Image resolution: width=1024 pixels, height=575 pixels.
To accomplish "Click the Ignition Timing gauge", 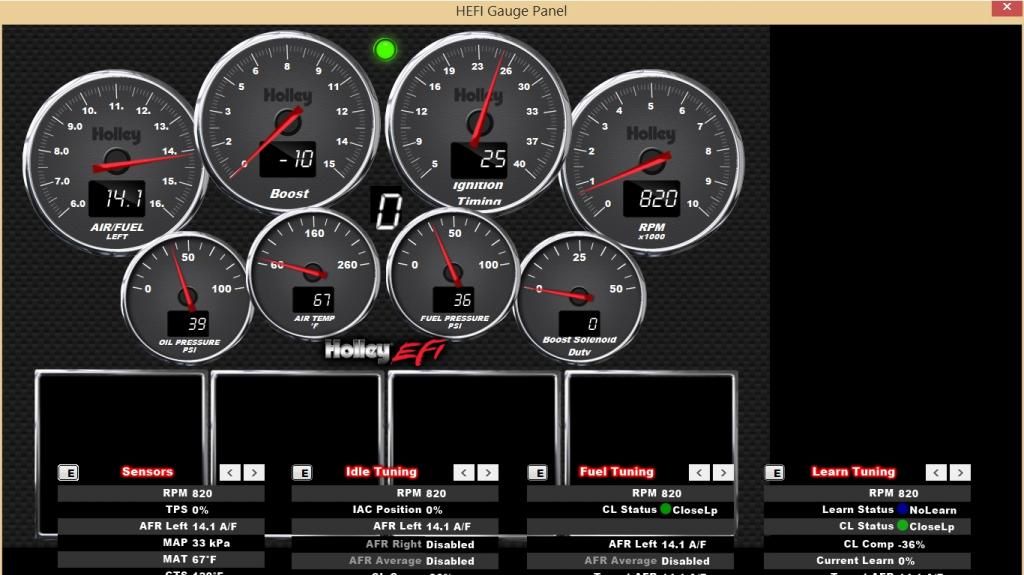I will [479, 122].
